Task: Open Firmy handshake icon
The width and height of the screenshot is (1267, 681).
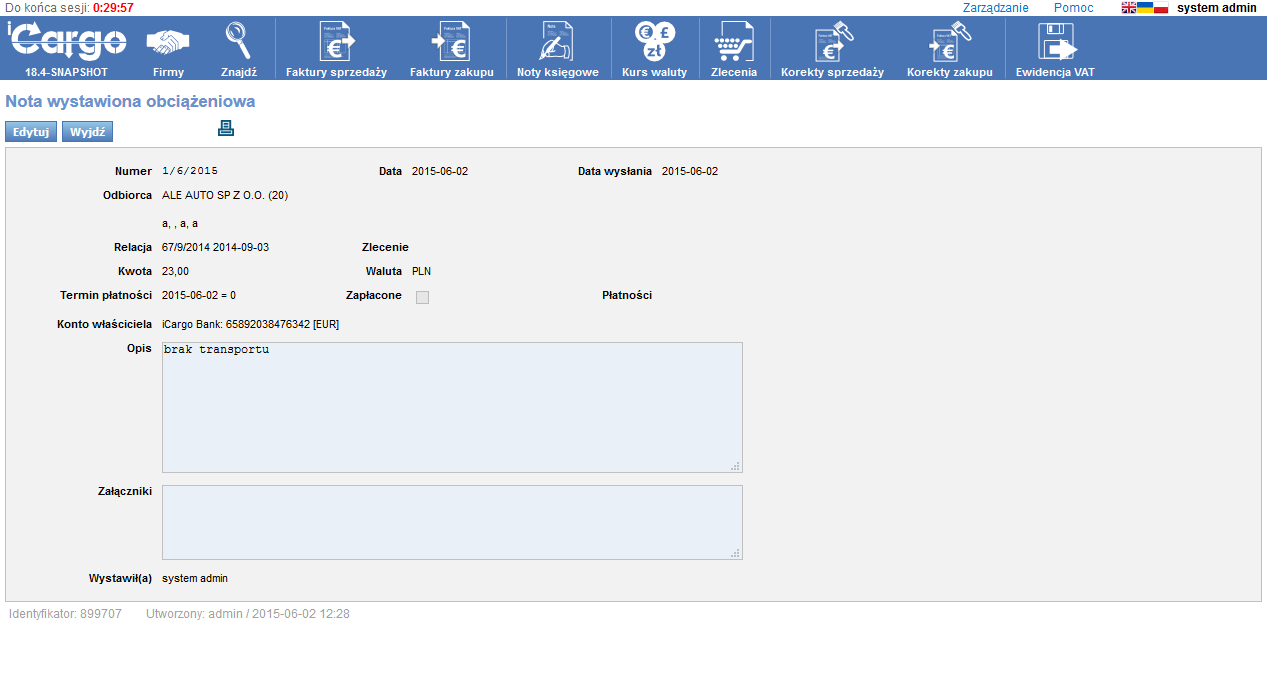Action: (168, 44)
